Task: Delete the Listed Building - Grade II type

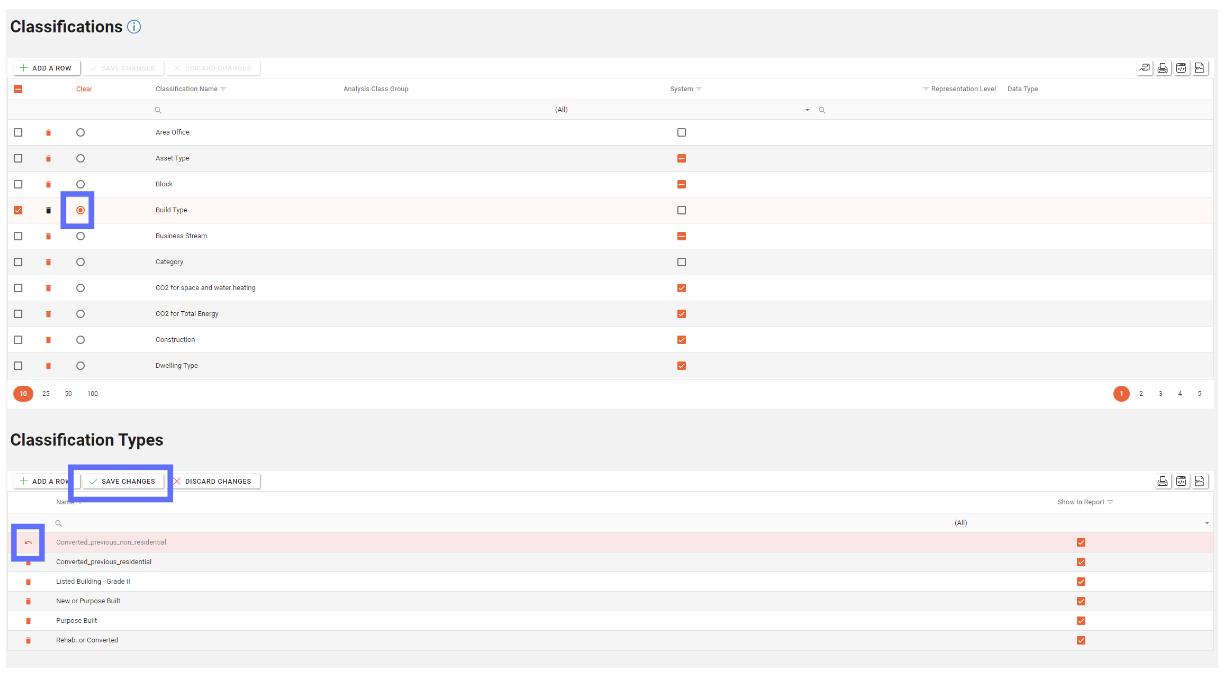Action: coord(28,582)
